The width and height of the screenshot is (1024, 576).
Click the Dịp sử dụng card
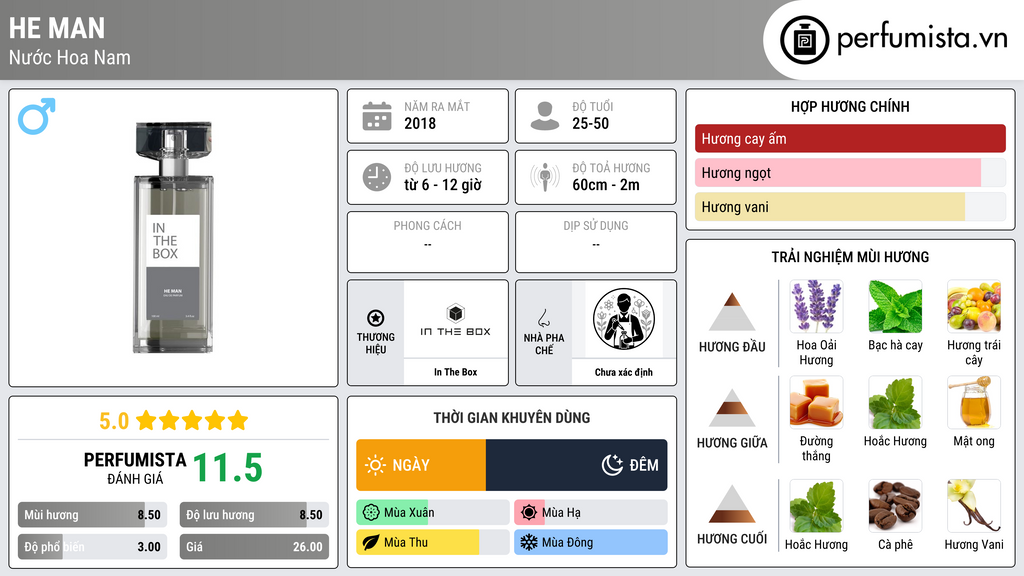point(596,242)
